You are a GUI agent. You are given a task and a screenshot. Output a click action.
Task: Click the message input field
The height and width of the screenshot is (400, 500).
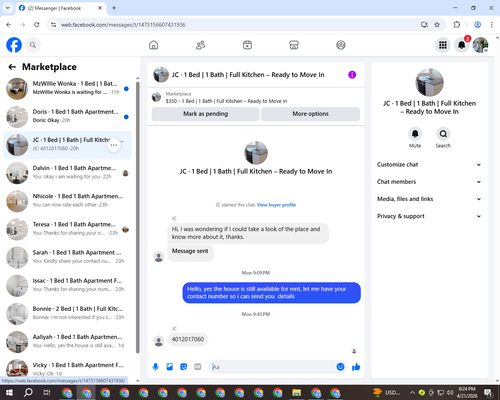pyautogui.click(x=273, y=367)
